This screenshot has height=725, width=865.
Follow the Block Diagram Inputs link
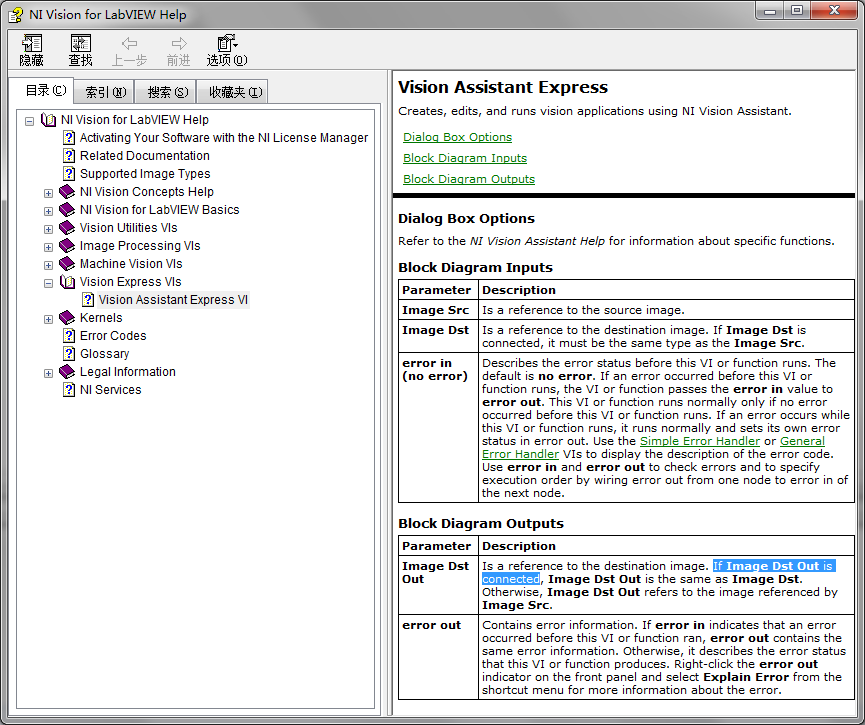[464, 158]
